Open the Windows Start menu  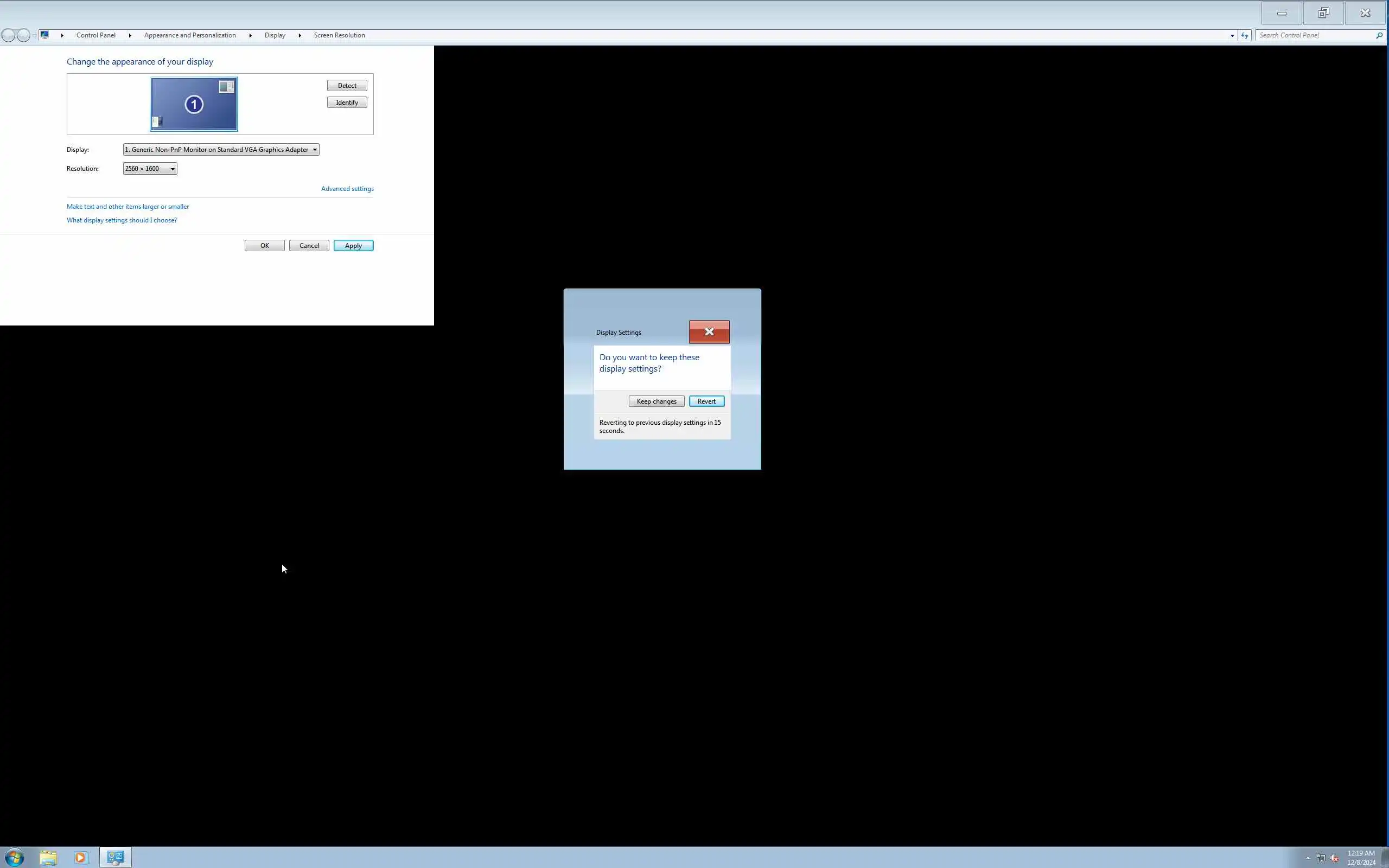tap(14, 858)
